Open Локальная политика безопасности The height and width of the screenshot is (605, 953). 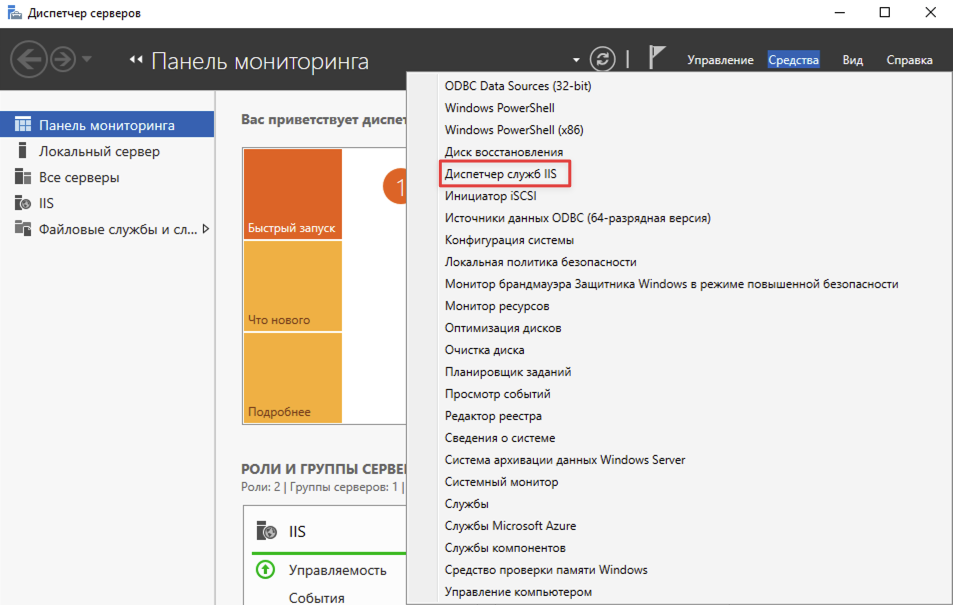540,261
